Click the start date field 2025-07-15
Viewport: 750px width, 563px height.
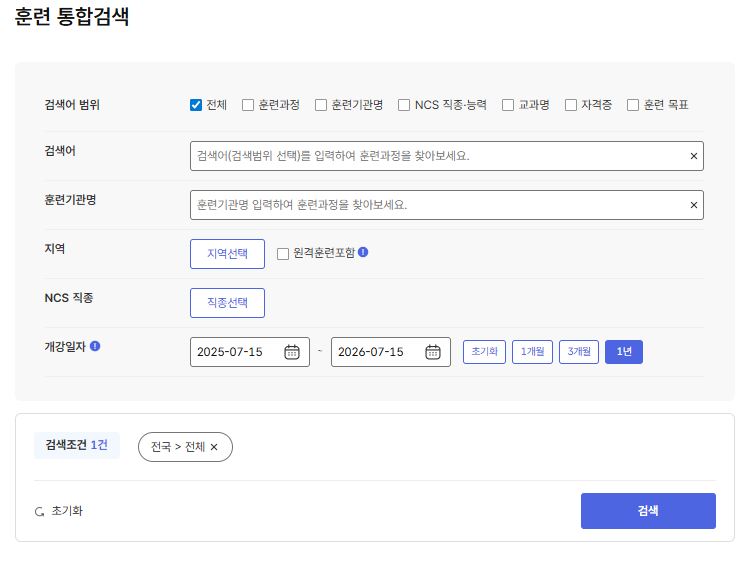[250, 352]
